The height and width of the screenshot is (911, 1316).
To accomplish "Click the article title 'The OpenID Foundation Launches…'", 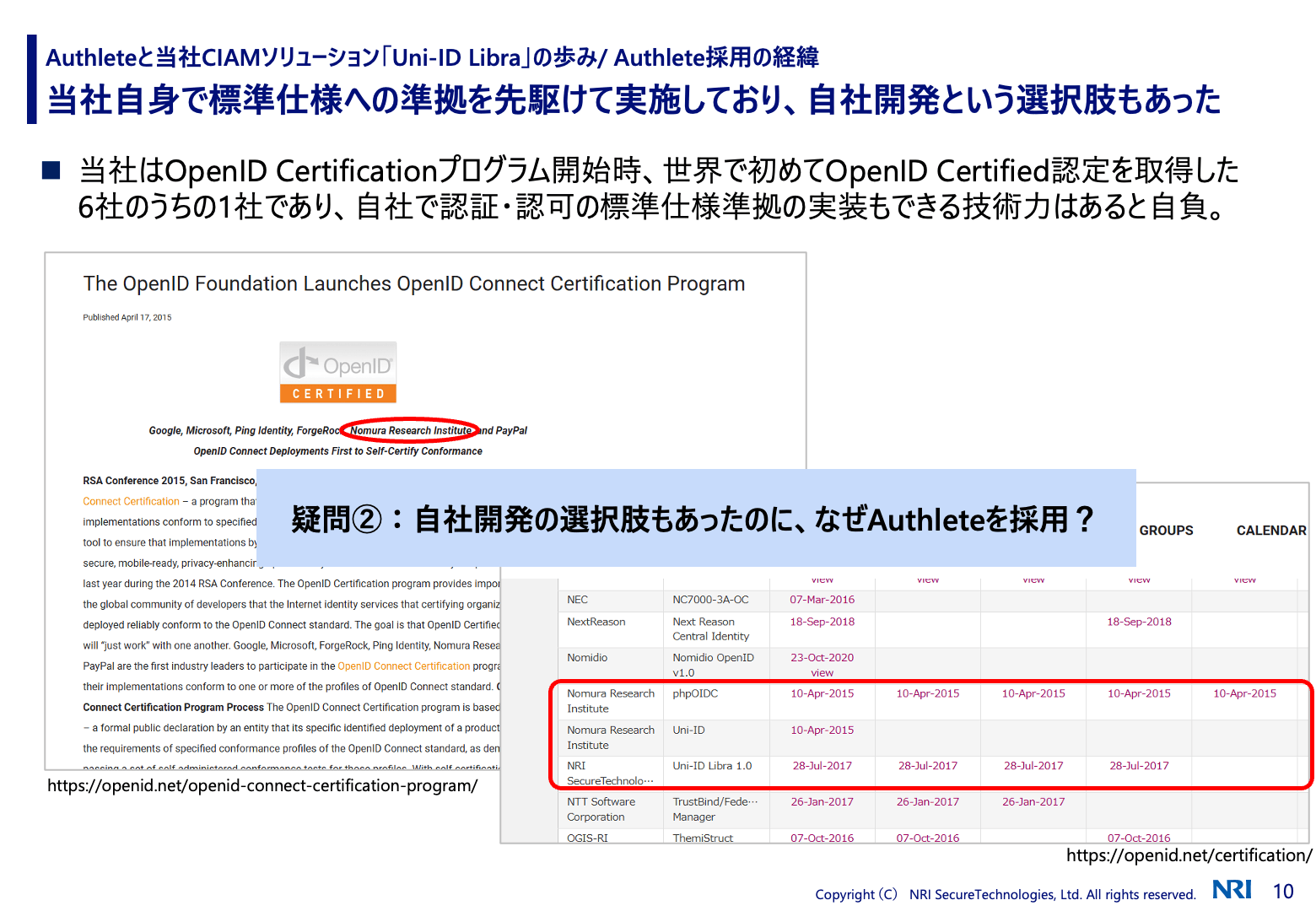I will coord(414,284).
